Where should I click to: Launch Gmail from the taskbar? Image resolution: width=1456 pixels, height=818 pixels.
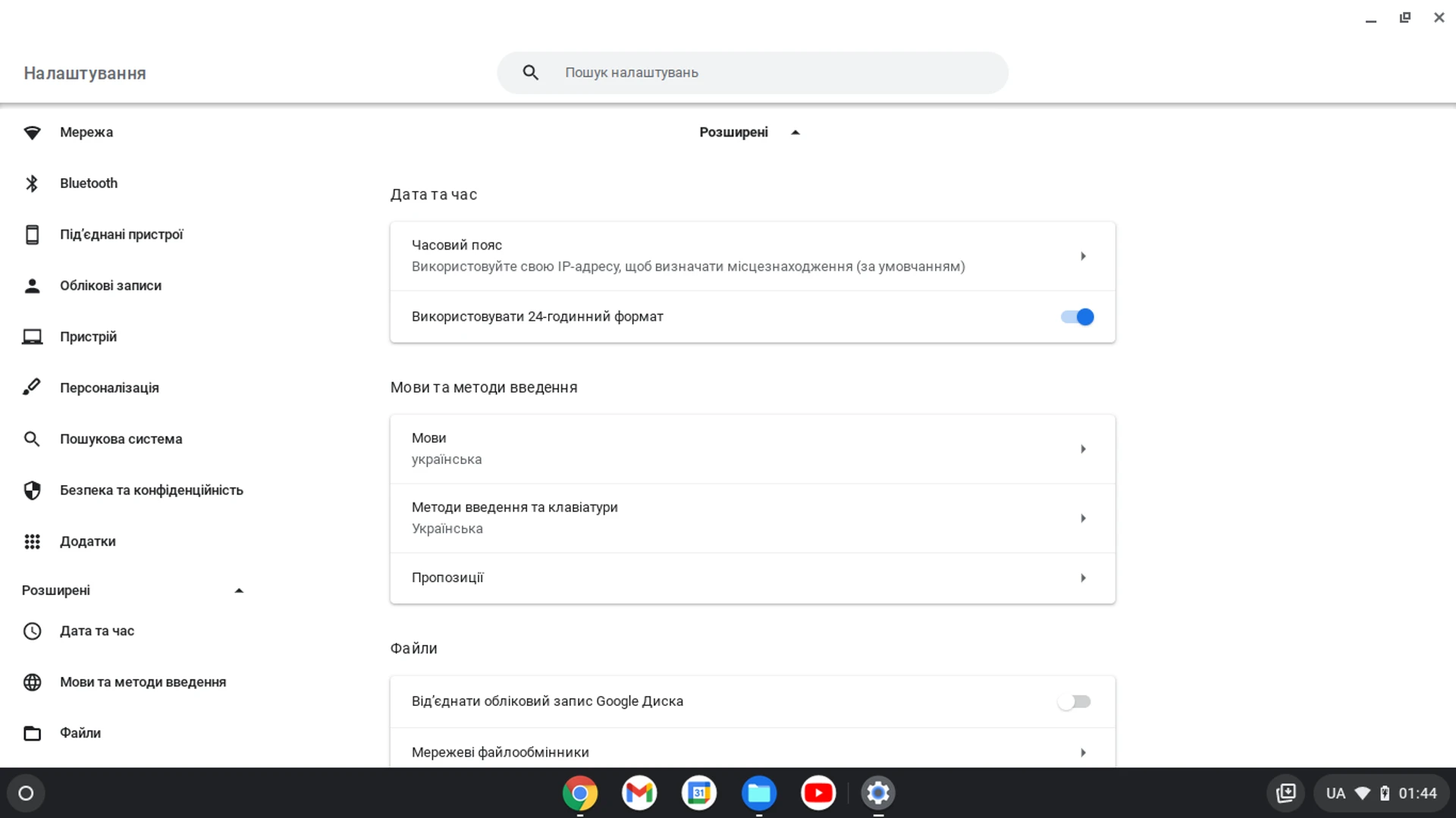tap(639, 793)
